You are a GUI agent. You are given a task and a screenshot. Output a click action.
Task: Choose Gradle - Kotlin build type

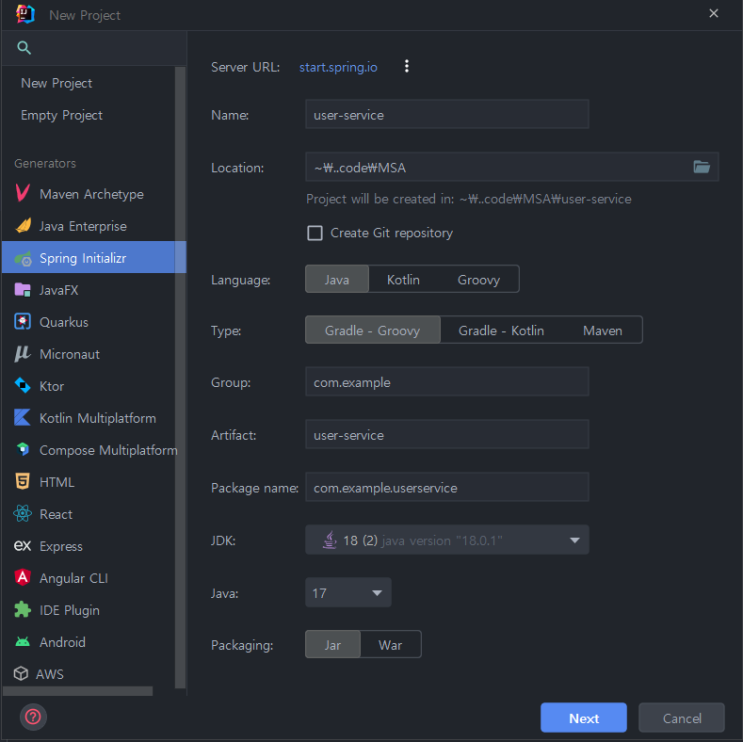point(501,330)
